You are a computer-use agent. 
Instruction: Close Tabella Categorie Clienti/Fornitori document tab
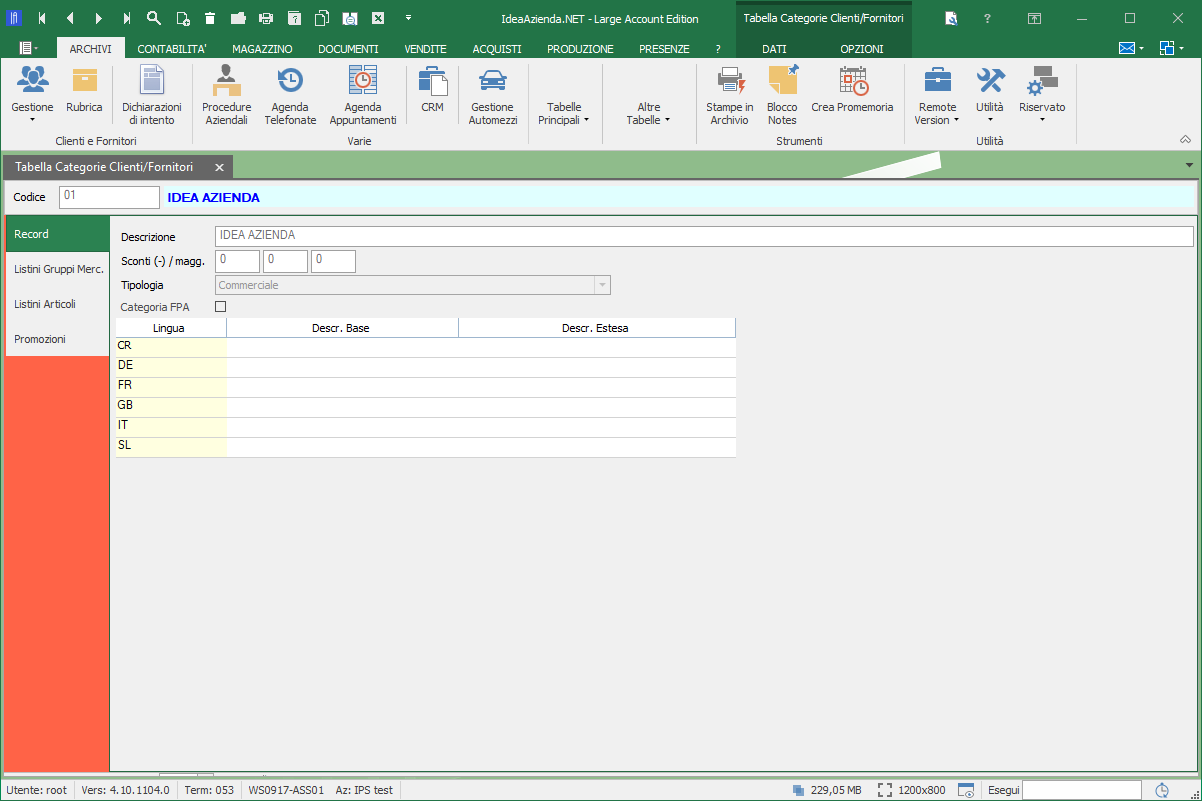tap(219, 167)
